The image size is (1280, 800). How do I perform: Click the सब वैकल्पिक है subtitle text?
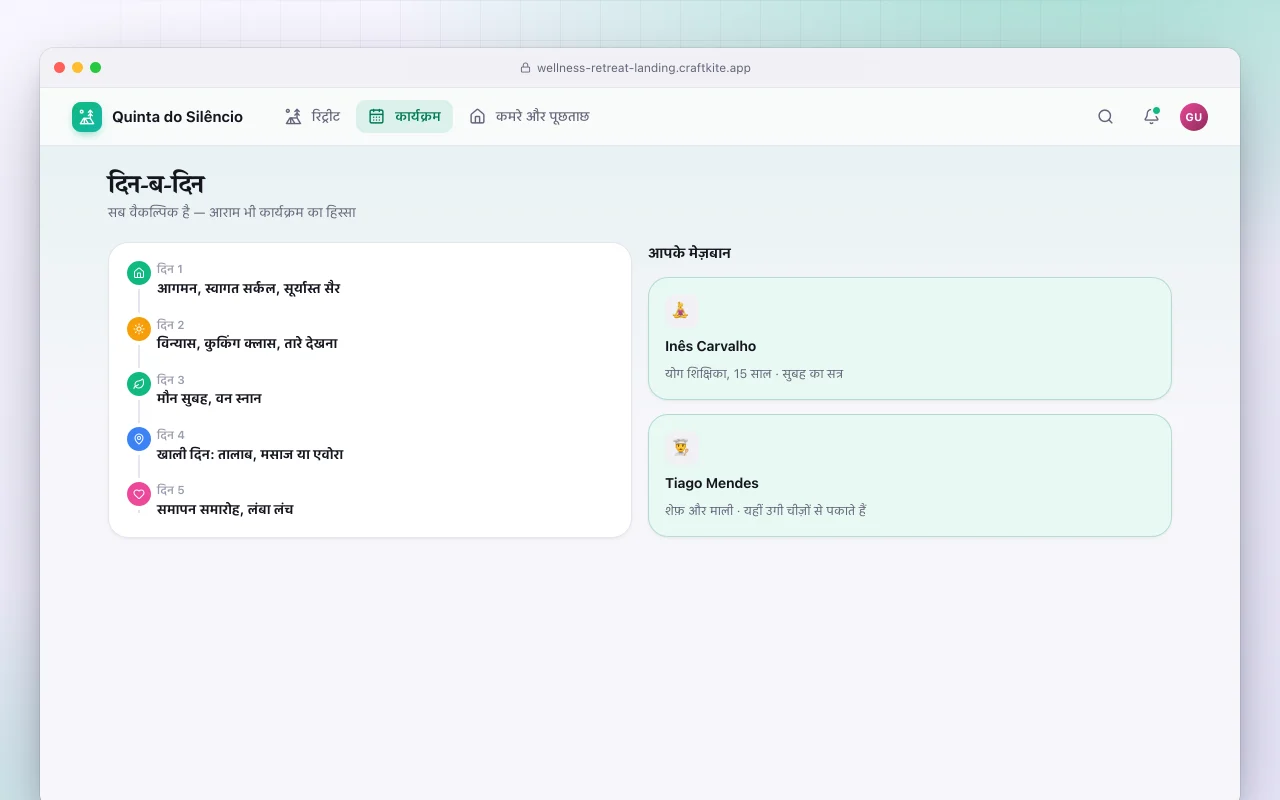(232, 212)
